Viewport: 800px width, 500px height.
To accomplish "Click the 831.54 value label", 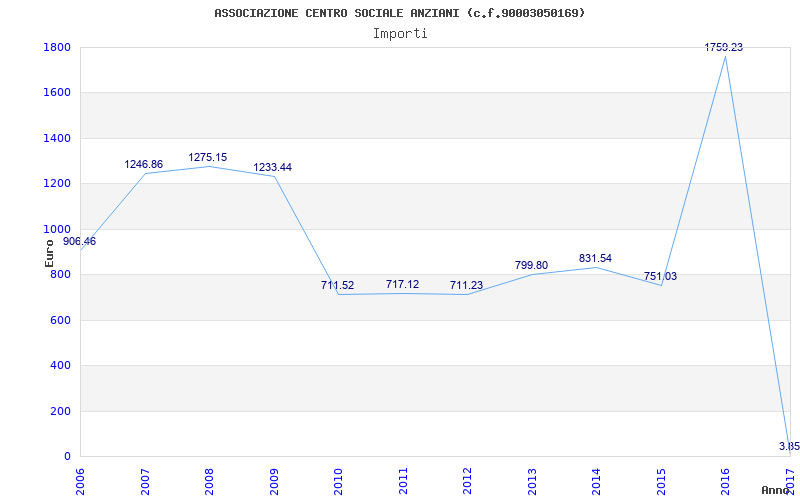I will tap(595, 259).
